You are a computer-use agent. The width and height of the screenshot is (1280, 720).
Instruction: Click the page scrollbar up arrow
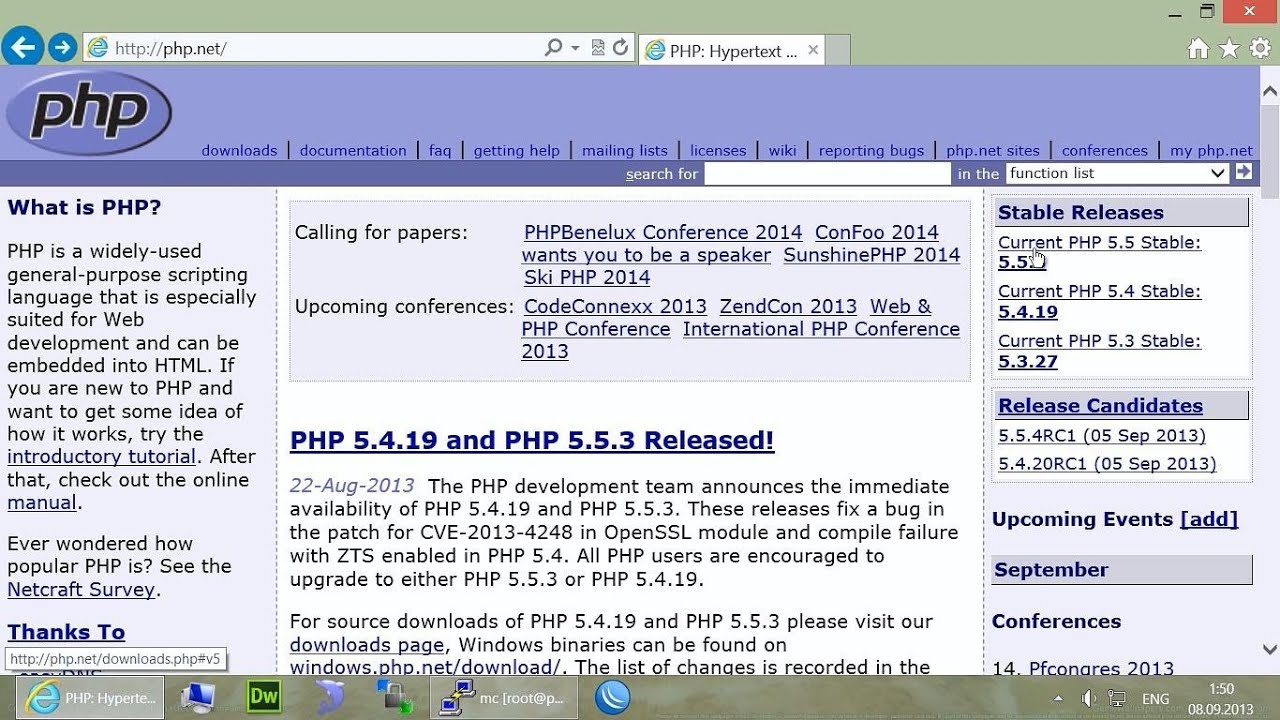(x=1270, y=91)
